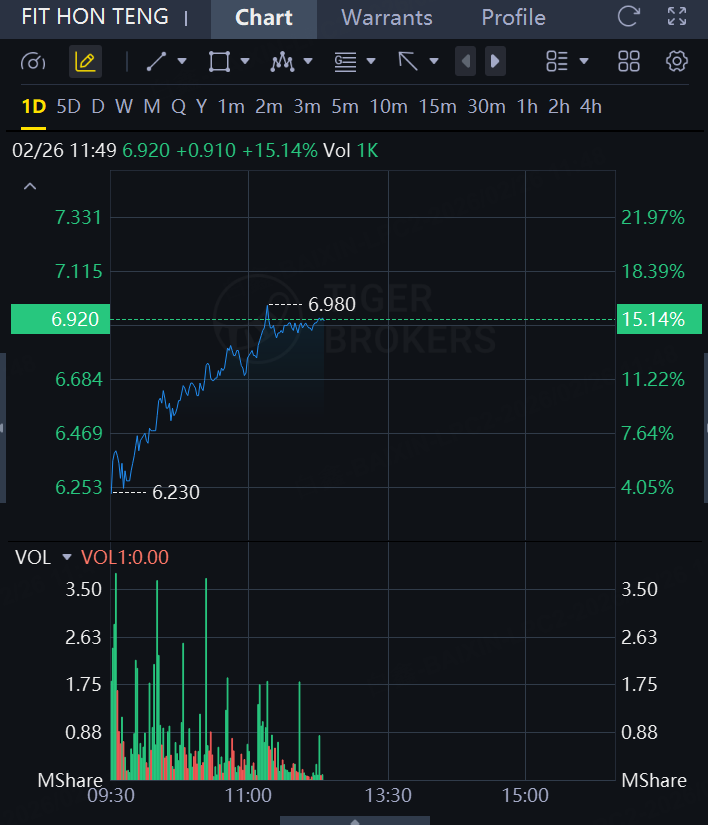The width and height of the screenshot is (708, 825).
Task: Click the 6.980 high price label
Action: coord(331,304)
